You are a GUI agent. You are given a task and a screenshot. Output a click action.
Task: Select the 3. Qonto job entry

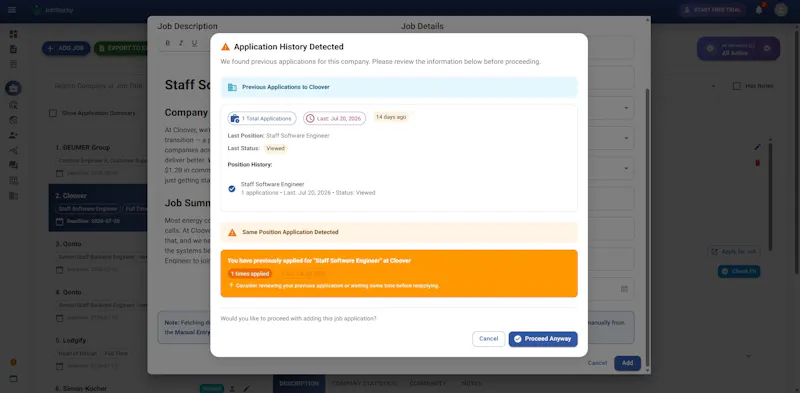point(98,256)
